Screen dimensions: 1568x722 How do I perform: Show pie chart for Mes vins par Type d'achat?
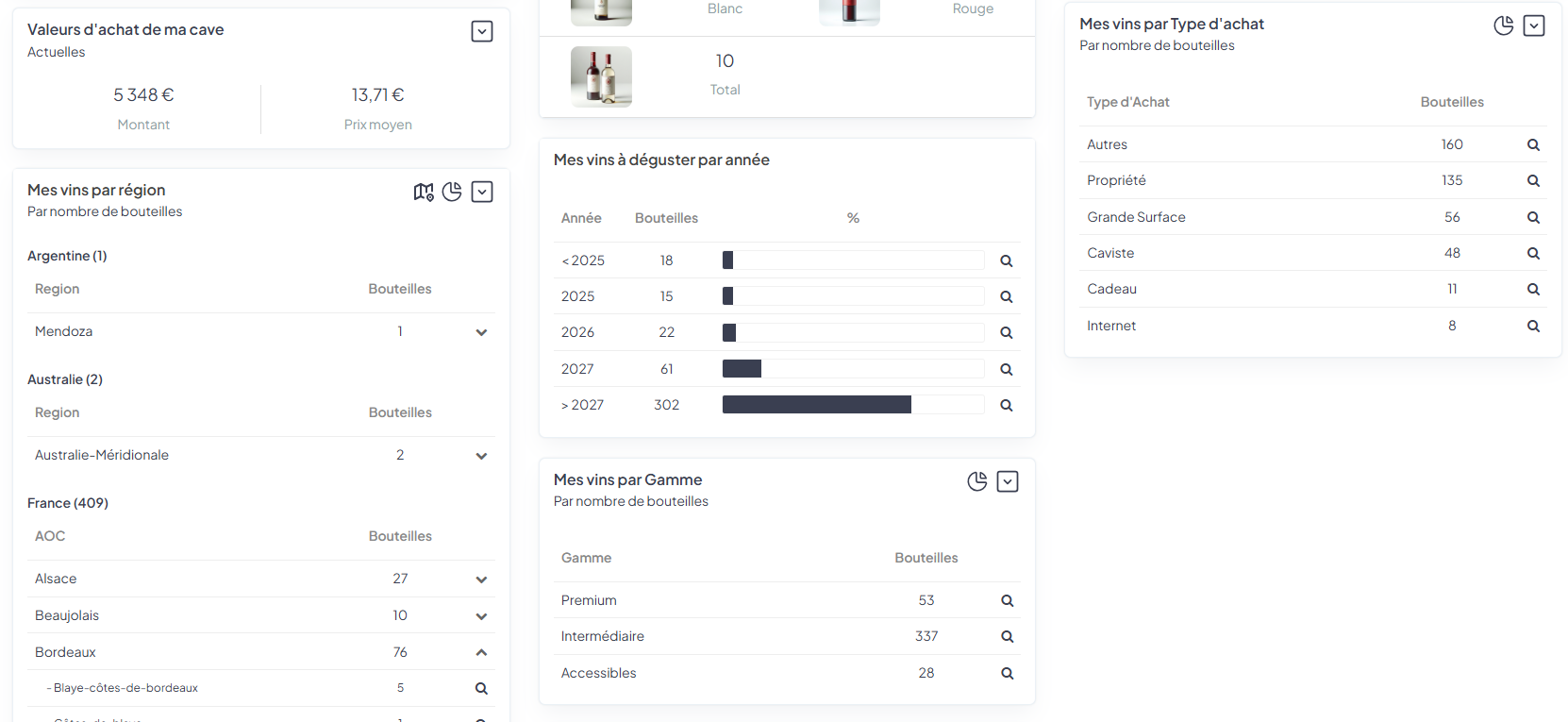coord(1504,25)
